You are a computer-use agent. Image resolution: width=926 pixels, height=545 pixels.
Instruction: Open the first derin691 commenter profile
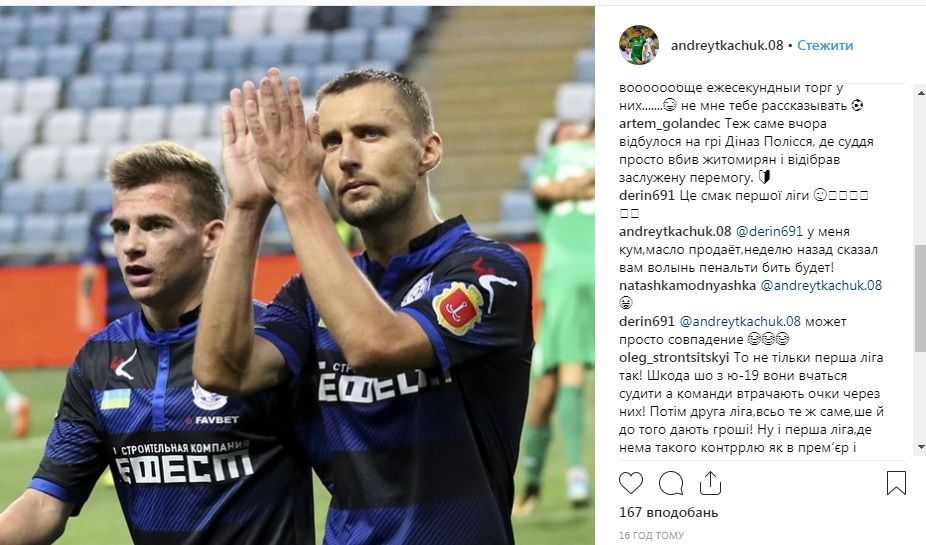point(647,195)
